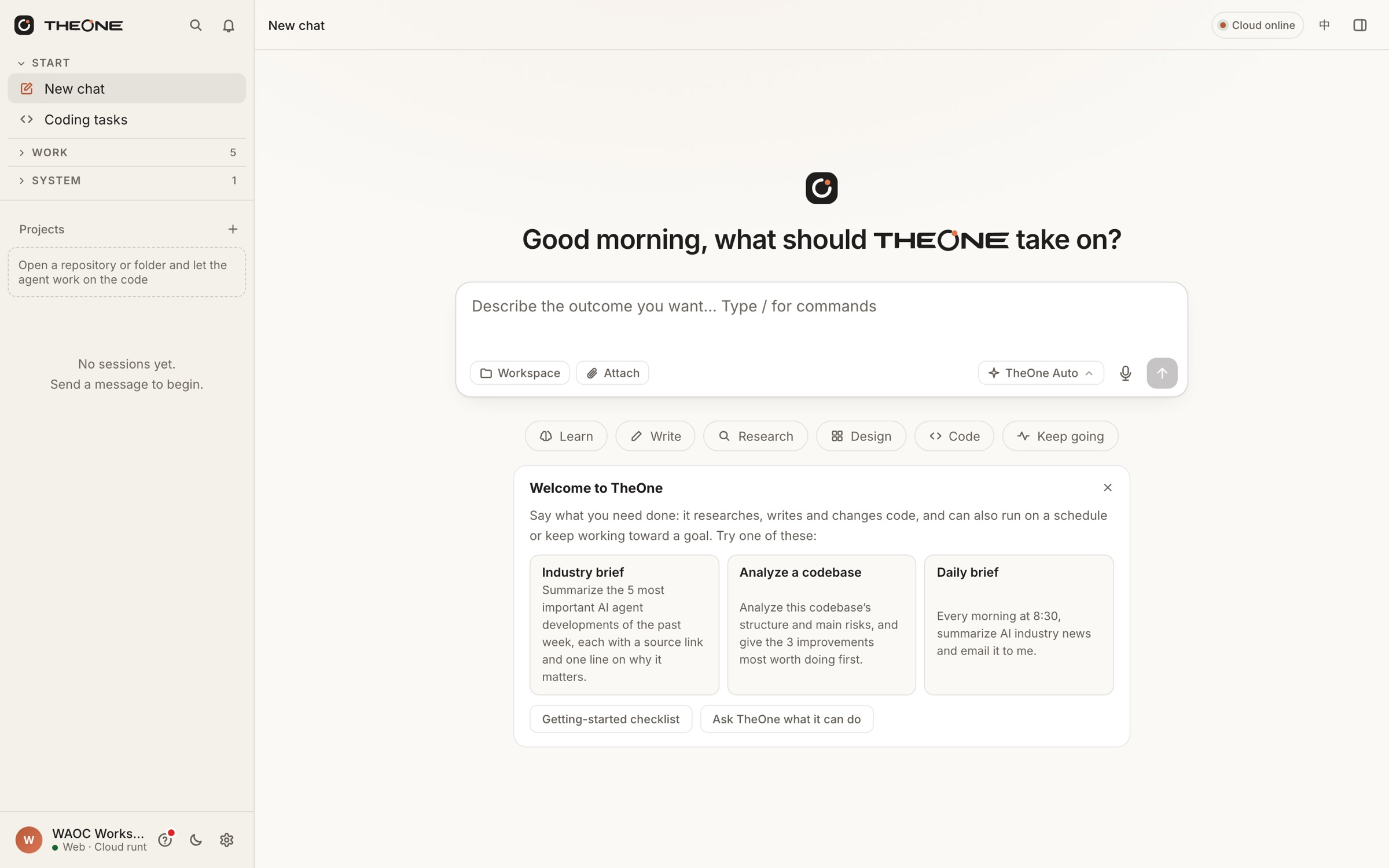
Task: Open Coding tasks in the sidebar
Action: click(x=126, y=119)
